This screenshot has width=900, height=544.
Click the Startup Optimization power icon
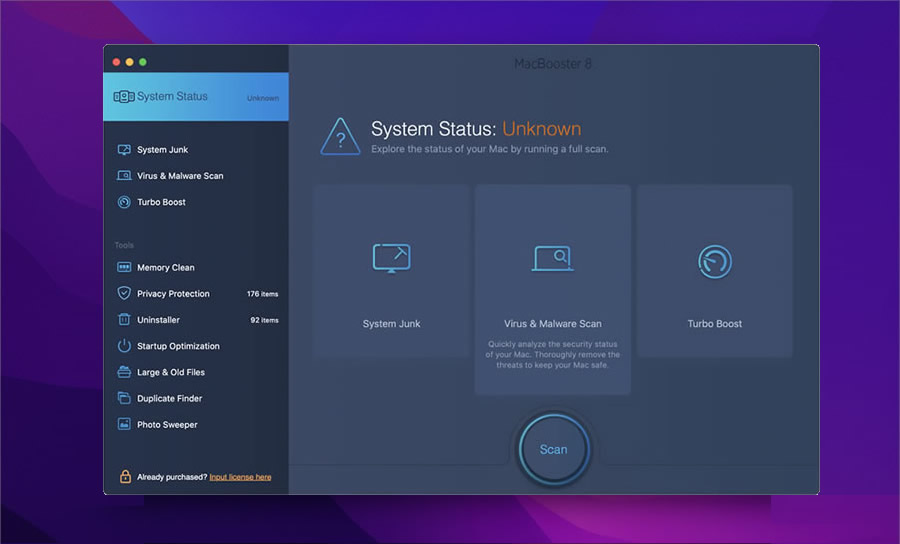click(124, 346)
